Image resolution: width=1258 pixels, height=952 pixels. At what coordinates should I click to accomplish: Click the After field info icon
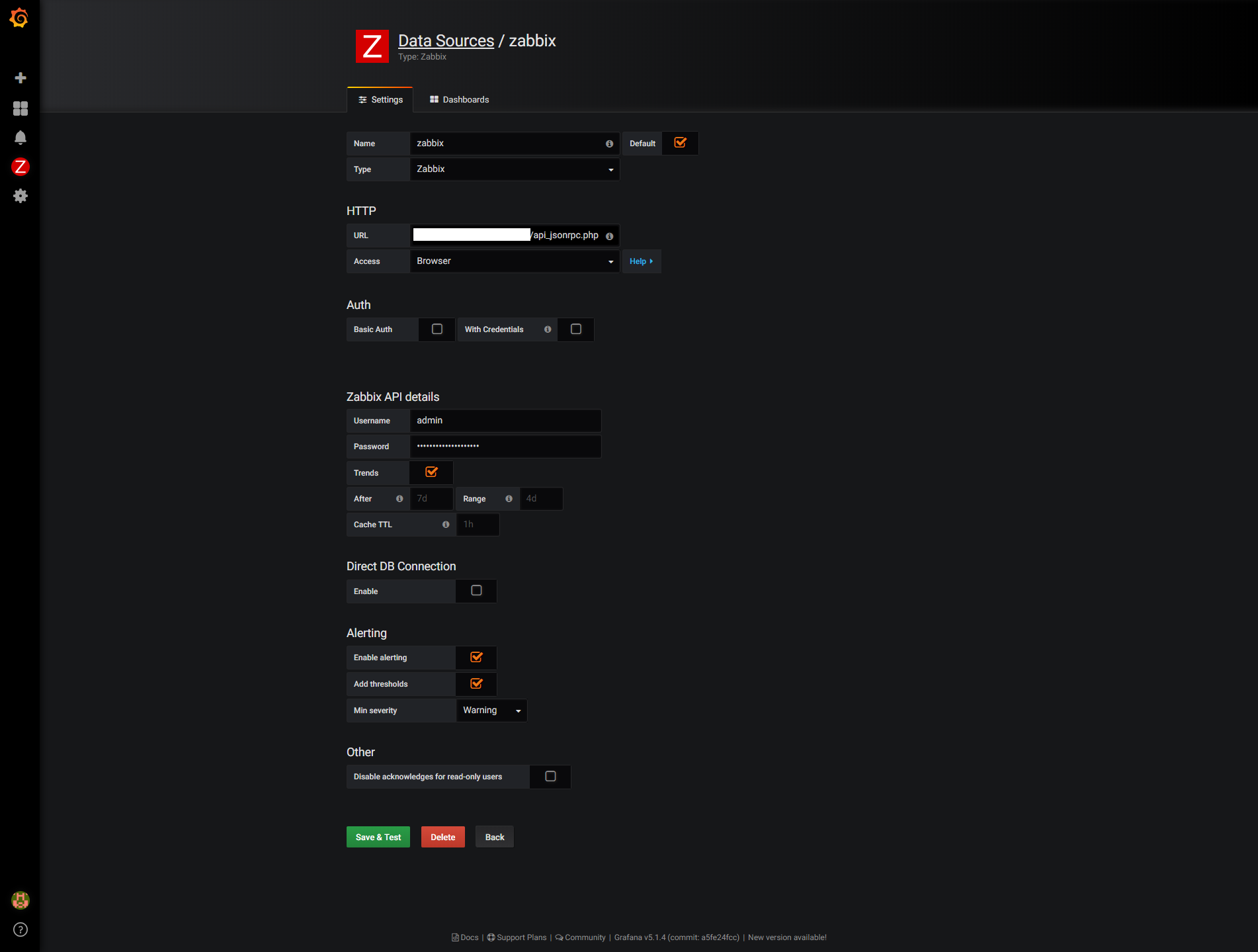click(x=399, y=499)
